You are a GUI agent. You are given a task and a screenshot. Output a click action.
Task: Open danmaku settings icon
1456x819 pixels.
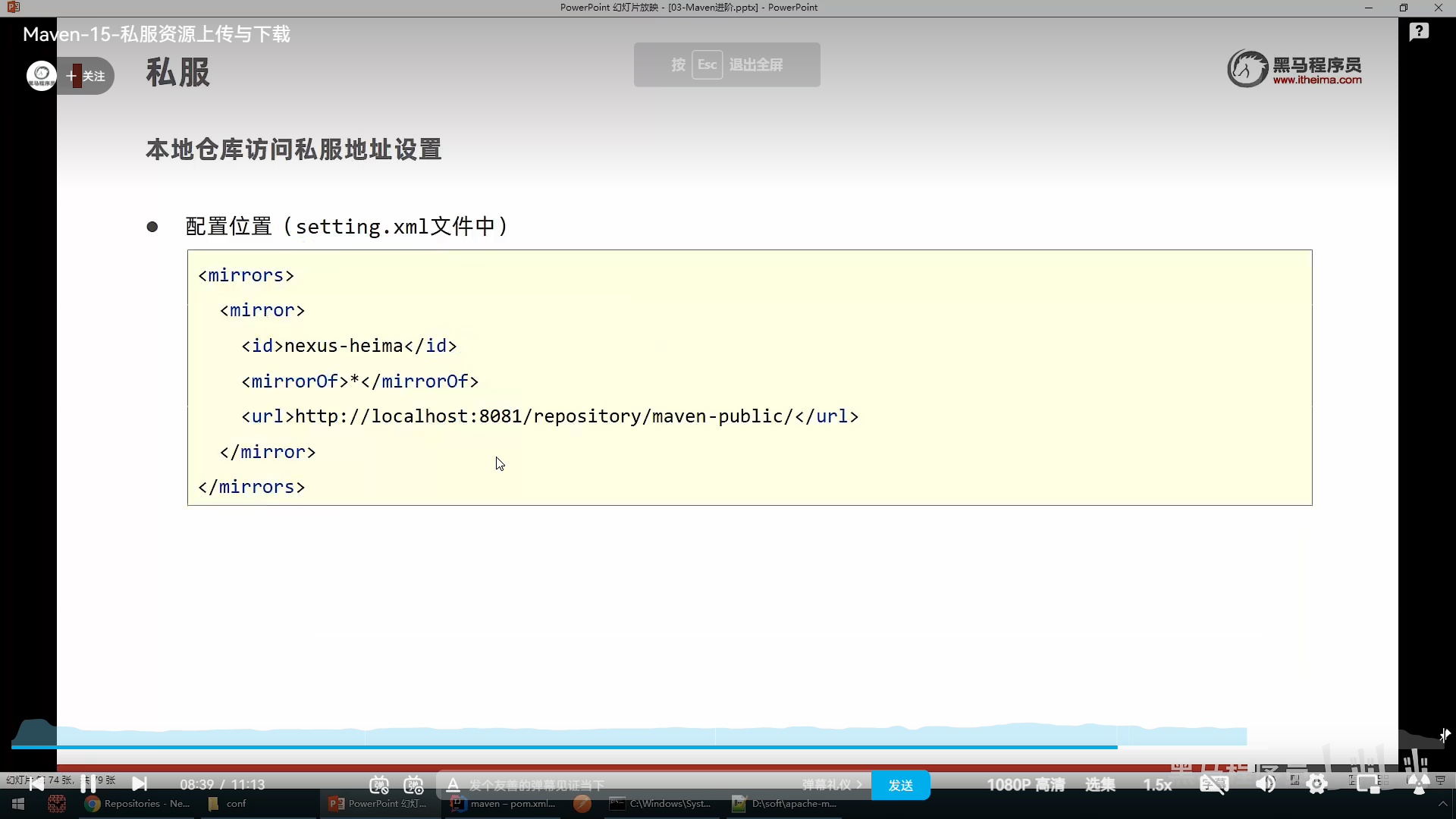pos(413,785)
